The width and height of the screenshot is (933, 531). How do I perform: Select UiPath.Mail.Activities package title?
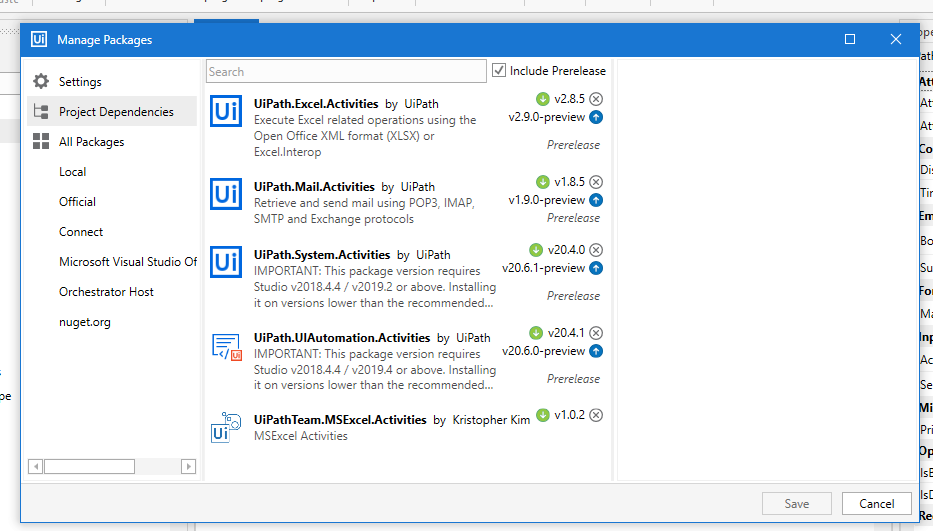pos(314,187)
